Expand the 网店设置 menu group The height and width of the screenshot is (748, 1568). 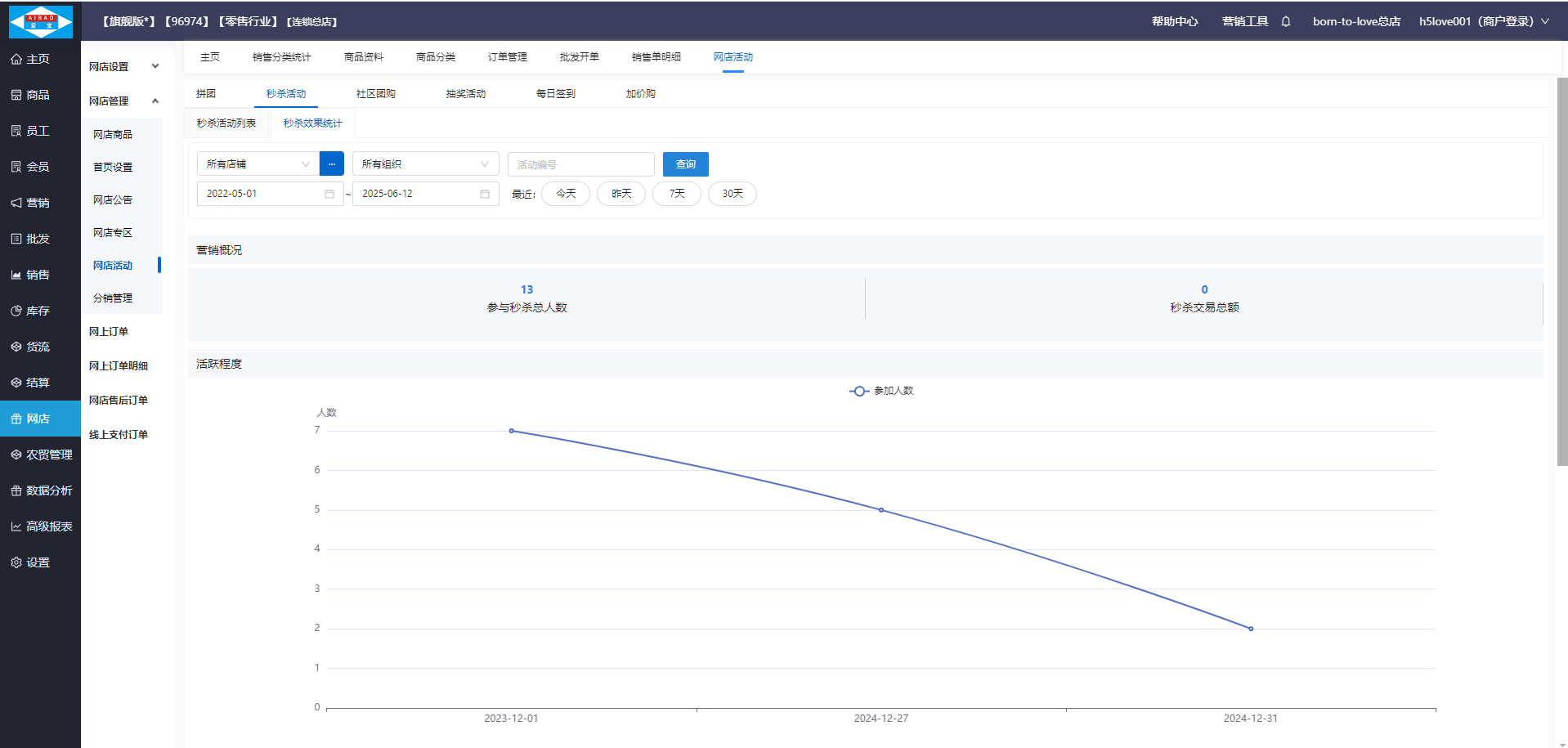tap(123, 67)
